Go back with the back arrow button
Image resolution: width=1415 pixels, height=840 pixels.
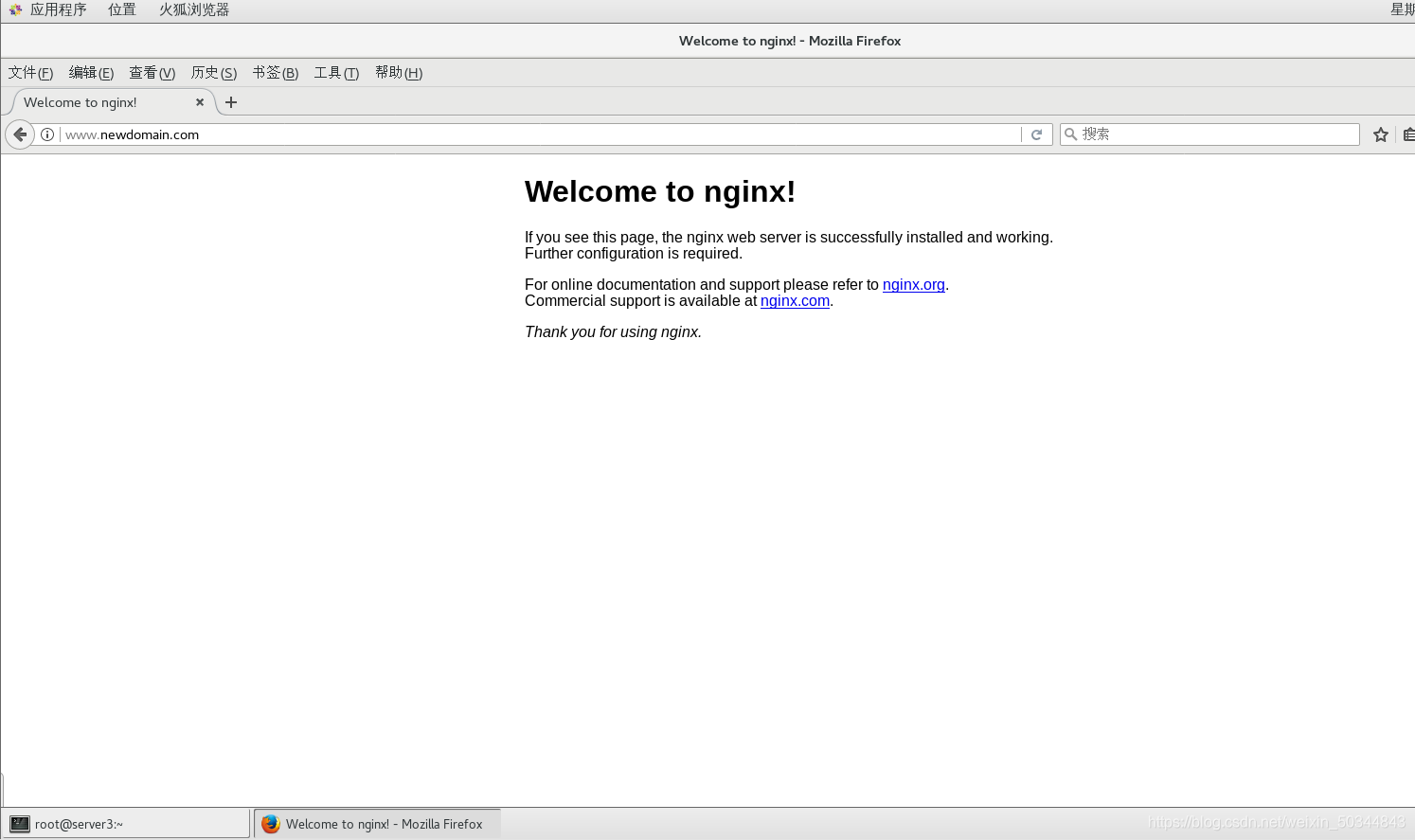coord(20,134)
